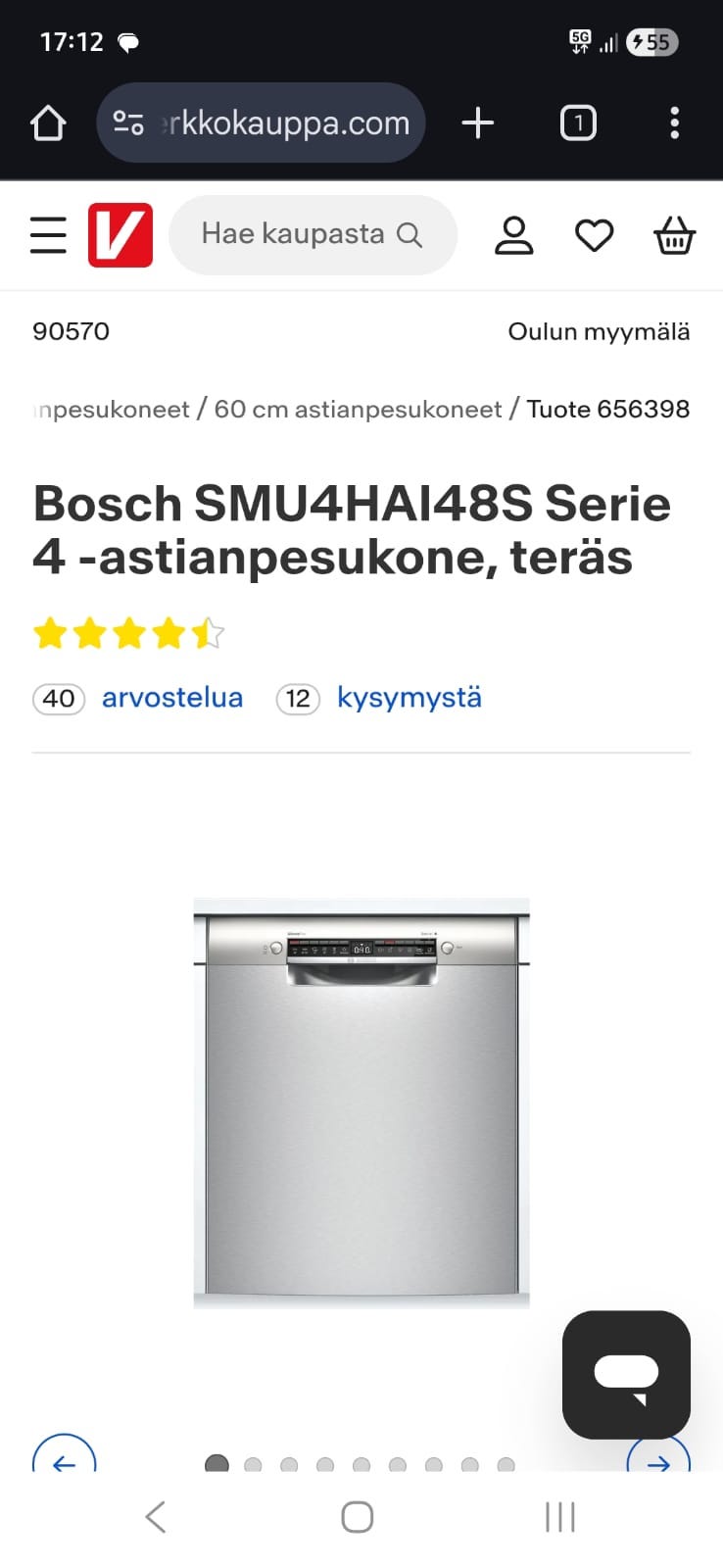Open the chat support bubble
Image resolution: width=723 pixels, height=1568 pixels.
[x=626, y=1374]
